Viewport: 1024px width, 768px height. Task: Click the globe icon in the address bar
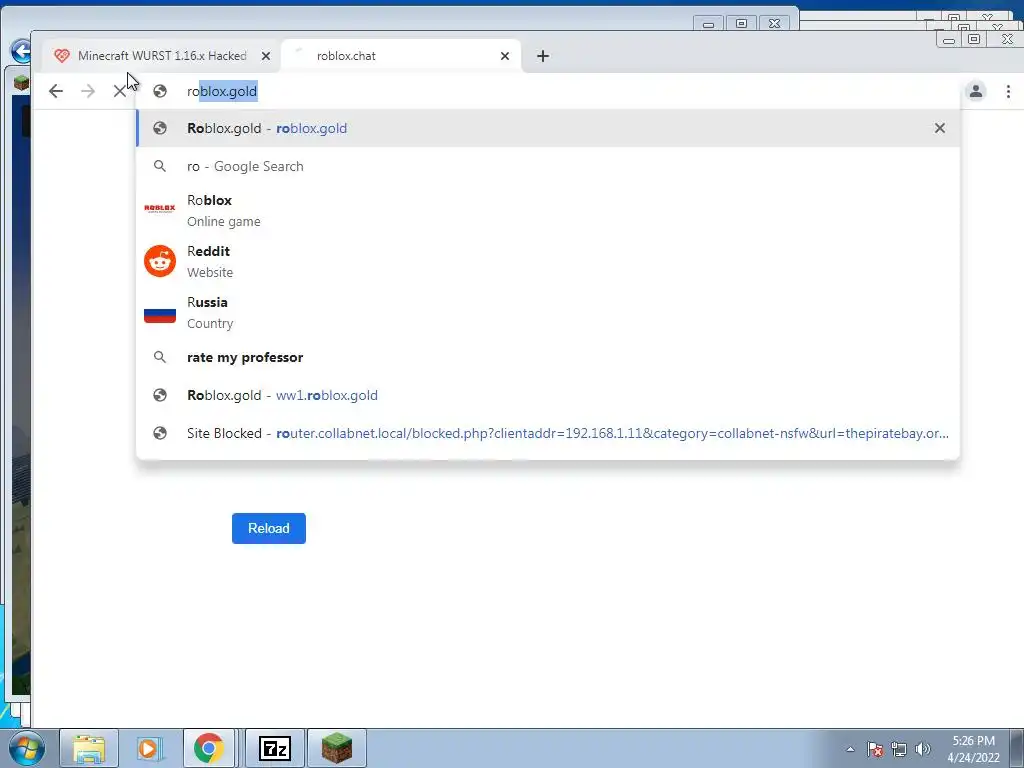click(x=159, y=91)
